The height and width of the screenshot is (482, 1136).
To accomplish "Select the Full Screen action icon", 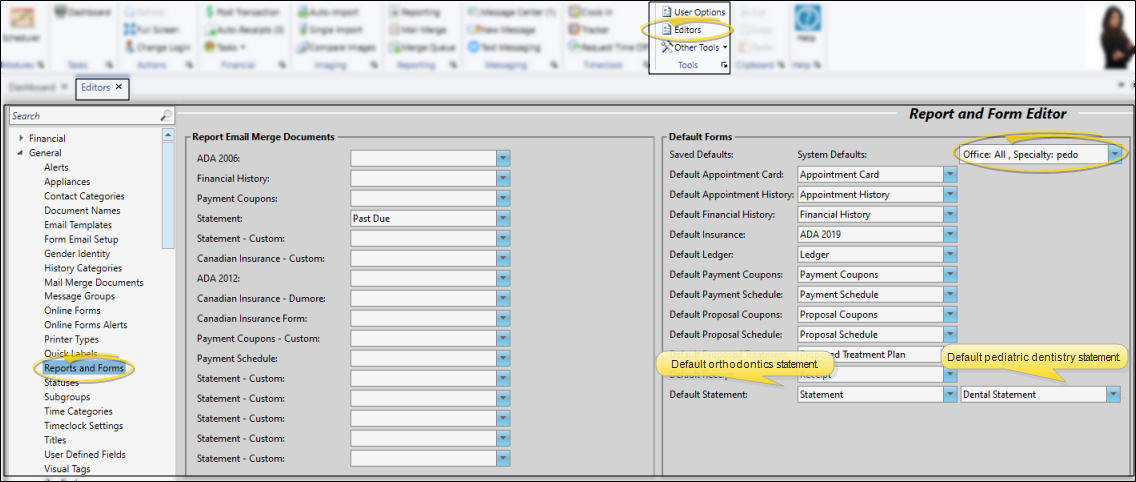I will (x=152, y=30).
